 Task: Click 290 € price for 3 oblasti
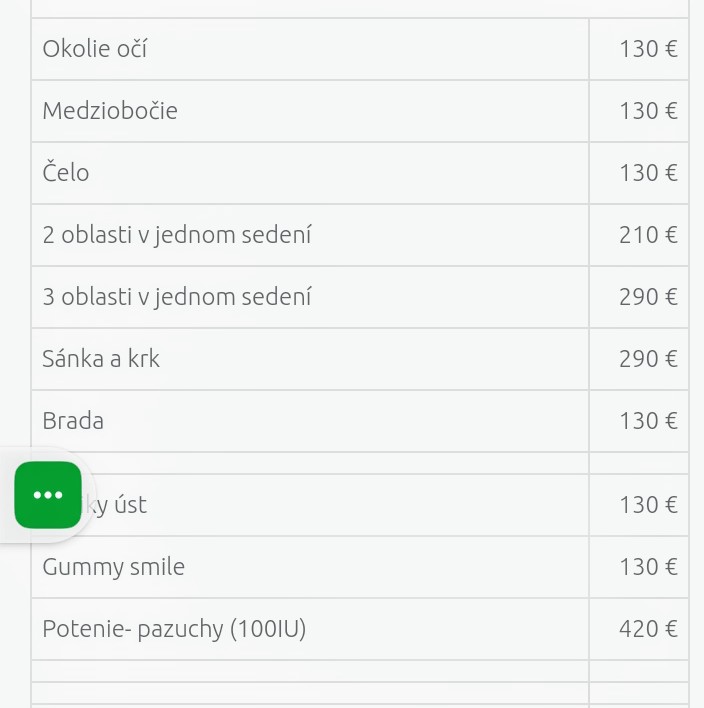[x=648, y=297]
